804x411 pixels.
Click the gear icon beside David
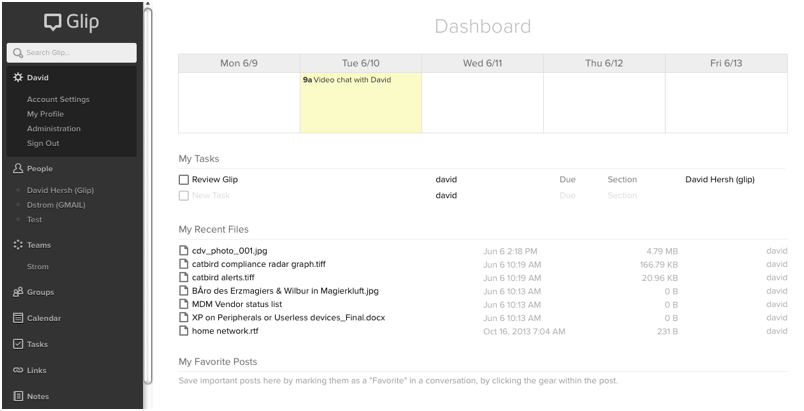(18, 77)
